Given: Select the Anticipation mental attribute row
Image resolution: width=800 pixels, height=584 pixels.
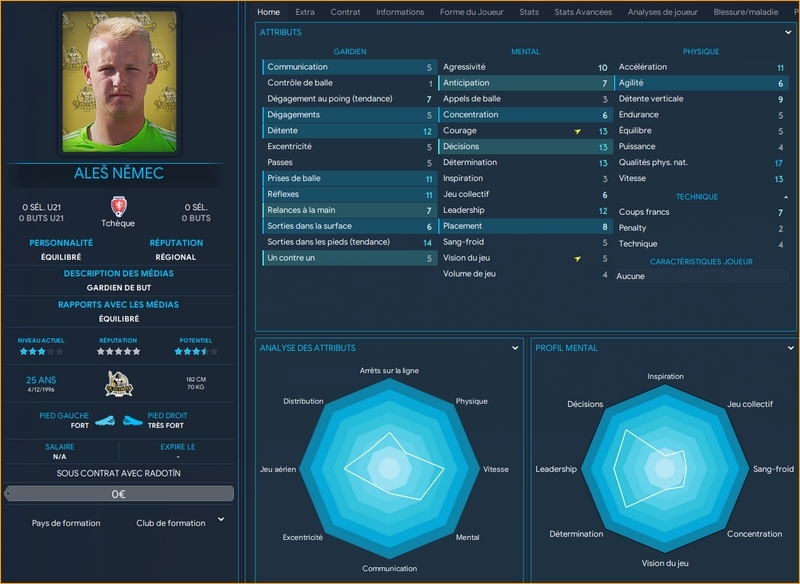Looking at the screenshot, I should (x=526, y=83).
